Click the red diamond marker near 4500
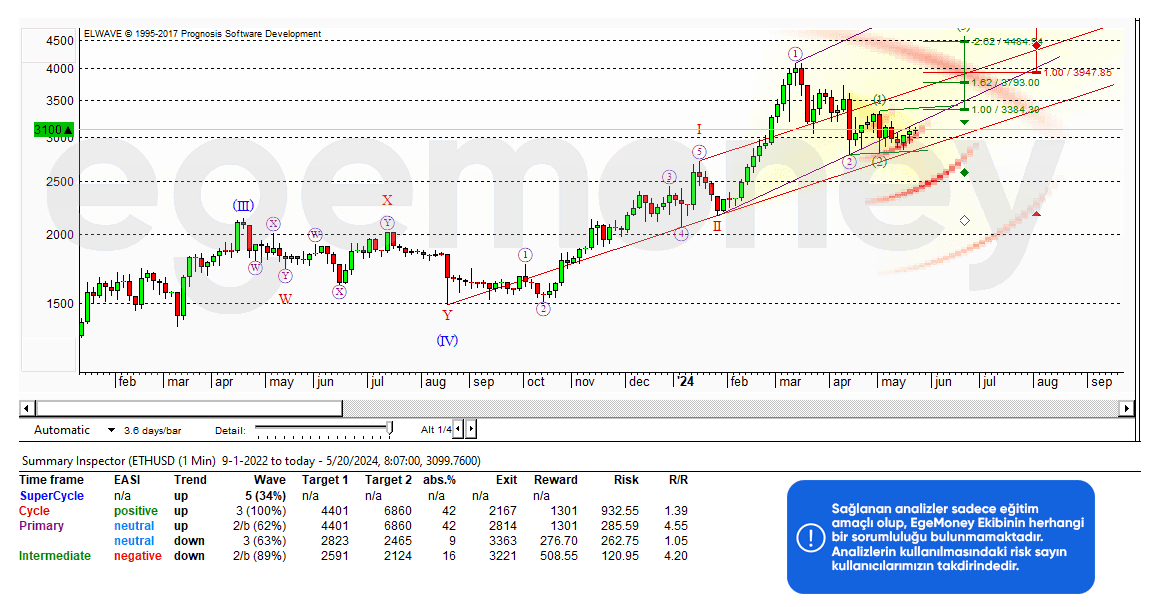This screenshot has height=607, width=1156. pyautogui.click(x=1037, y=45)
